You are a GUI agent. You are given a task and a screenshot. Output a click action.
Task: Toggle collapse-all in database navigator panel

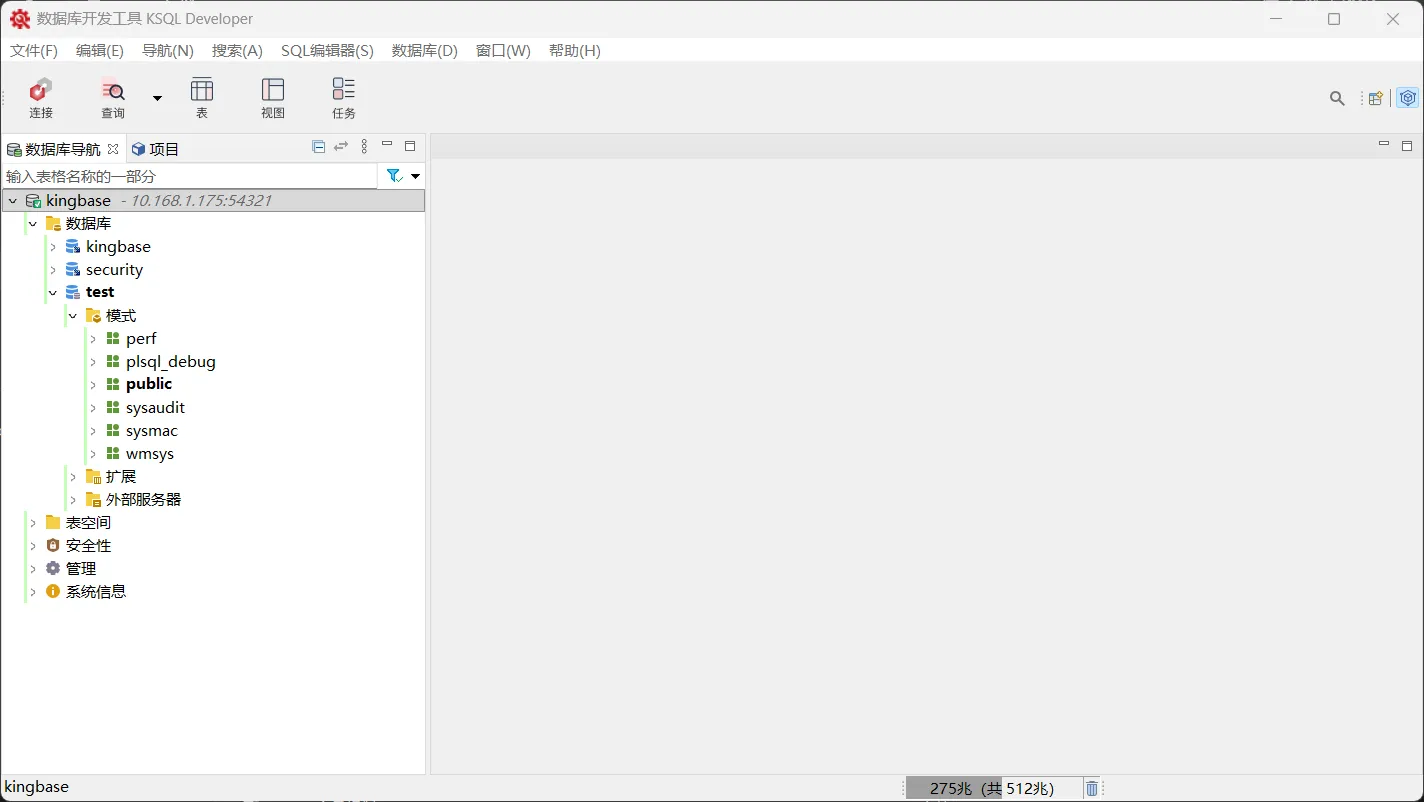click(317, 146)
